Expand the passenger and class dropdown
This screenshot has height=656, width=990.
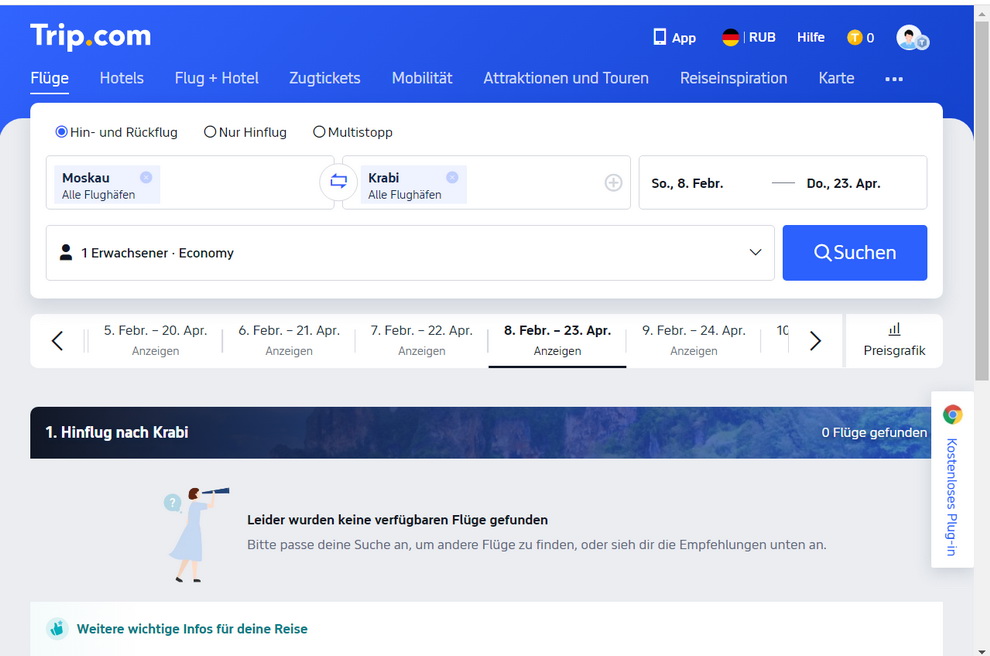point(756,253)
